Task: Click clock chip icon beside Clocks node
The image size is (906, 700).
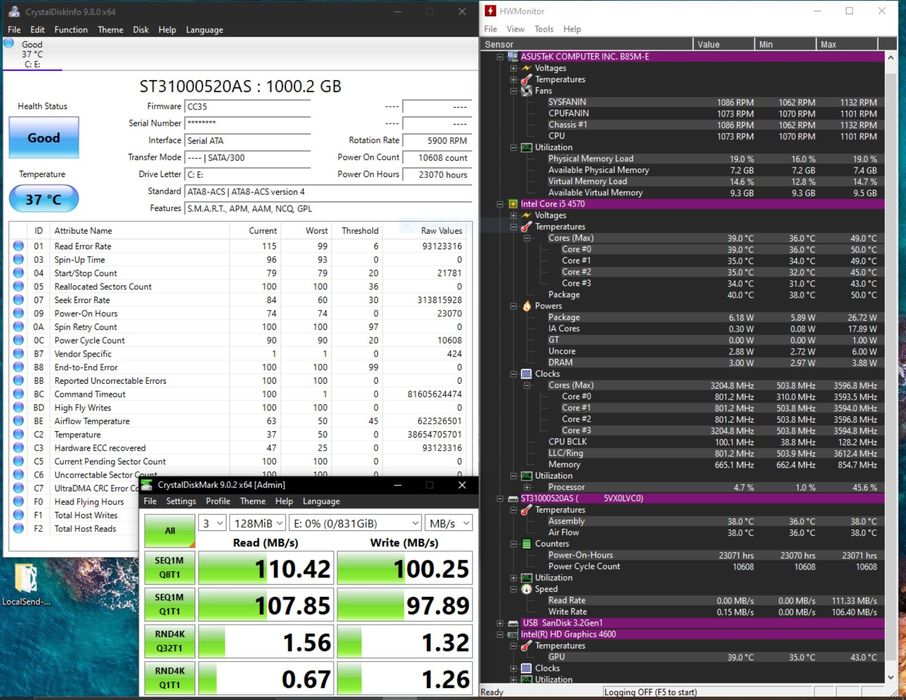Action: click(x=526, y=374)
